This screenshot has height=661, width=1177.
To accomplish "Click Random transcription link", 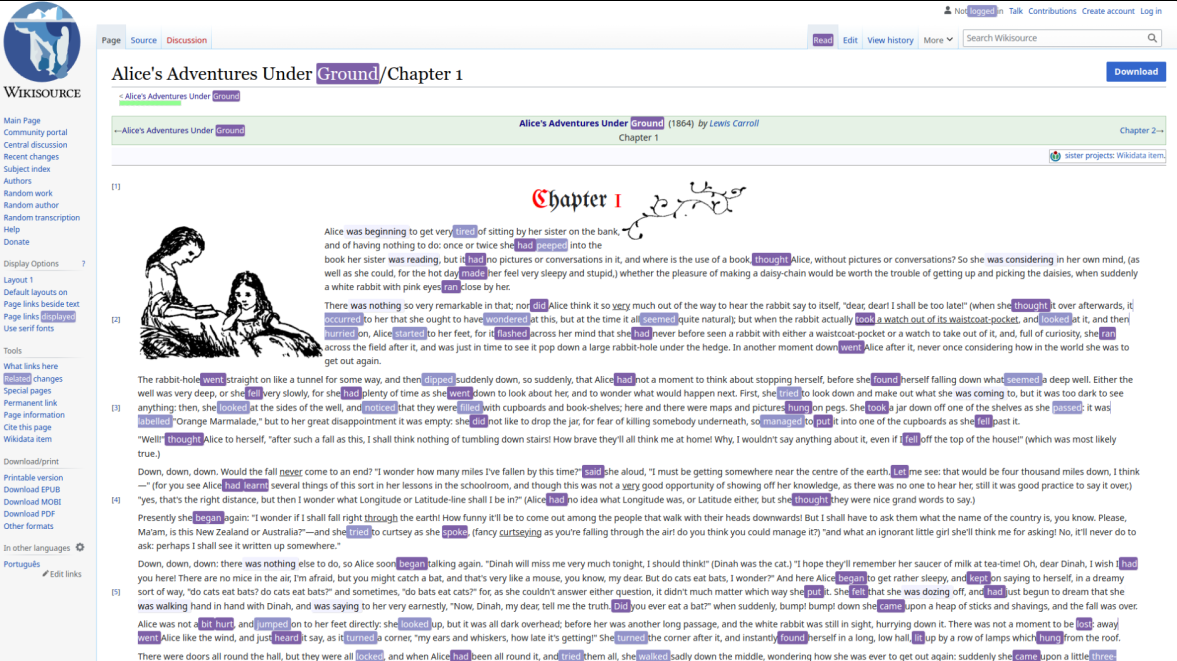I will tap(41, 218).
